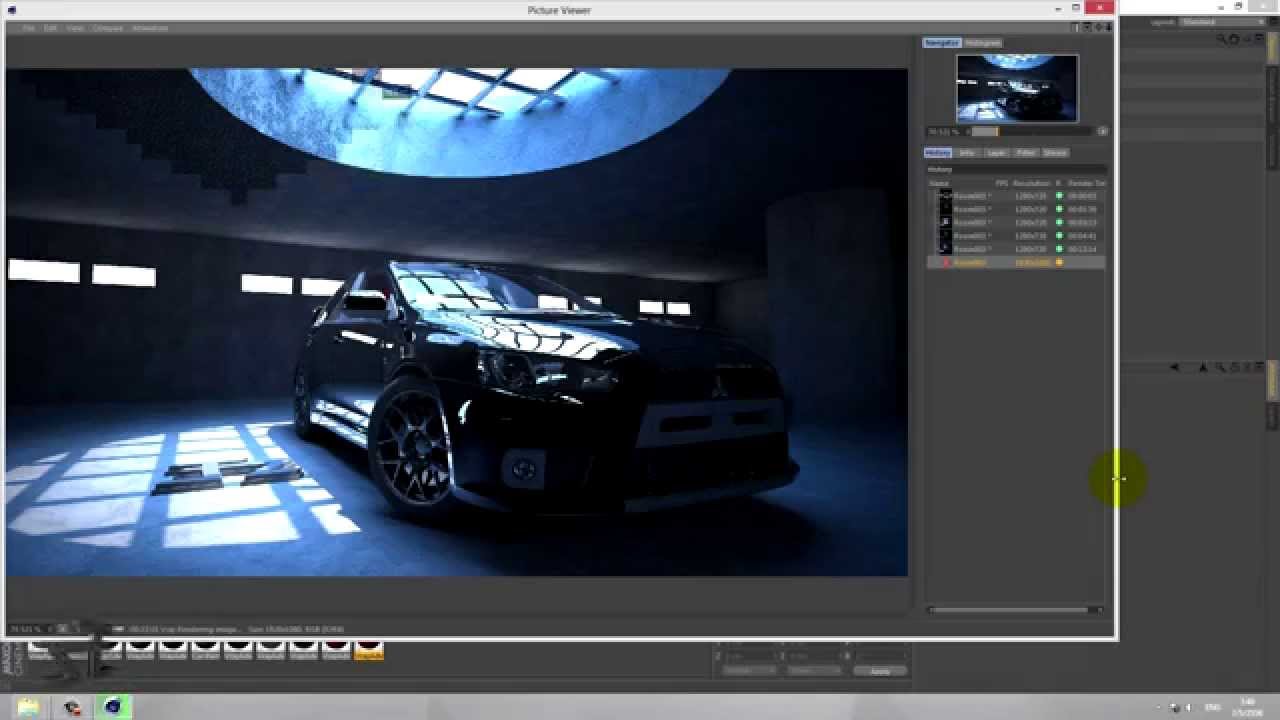Screen dimensions: 1280x720
Task: Click the Navigator zoom slider
Action: click(1030, 131)
